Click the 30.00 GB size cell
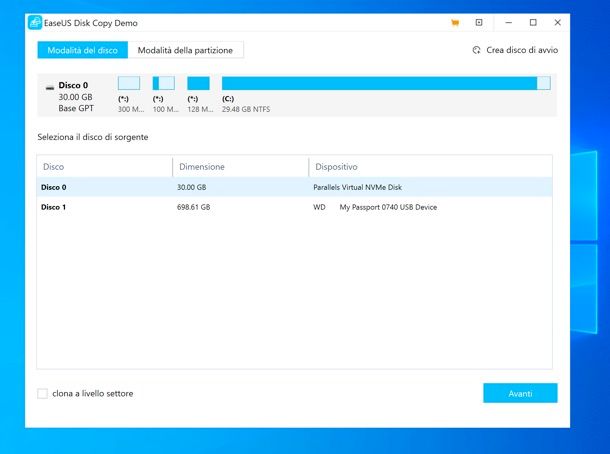 tap(191, 187)
